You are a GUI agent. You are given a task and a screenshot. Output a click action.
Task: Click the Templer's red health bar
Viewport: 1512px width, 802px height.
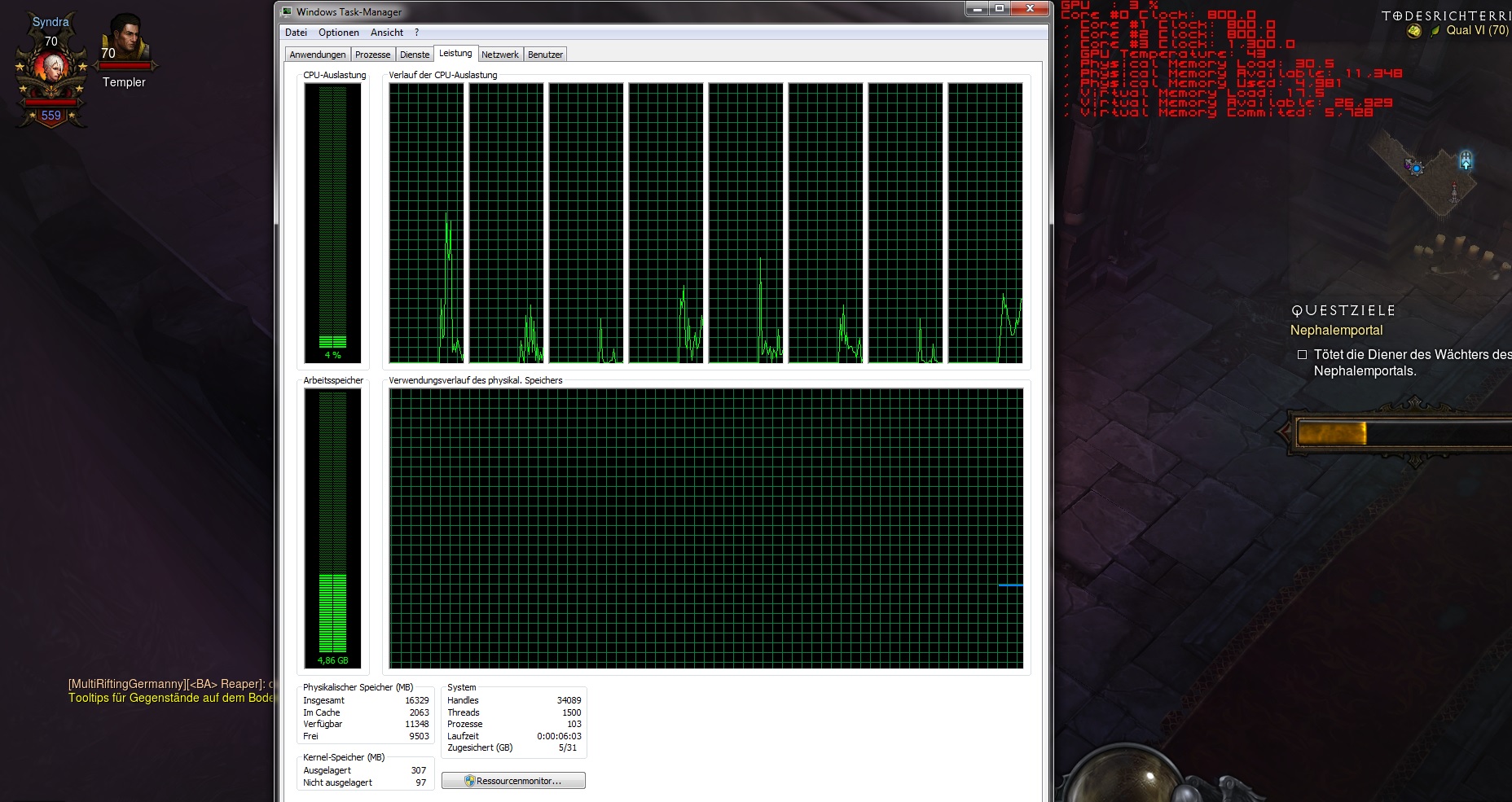pos(125,65)
